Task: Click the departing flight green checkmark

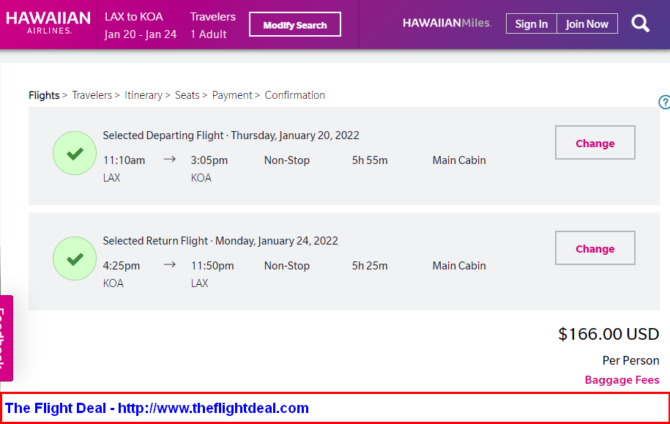Action: coord(75,153)
